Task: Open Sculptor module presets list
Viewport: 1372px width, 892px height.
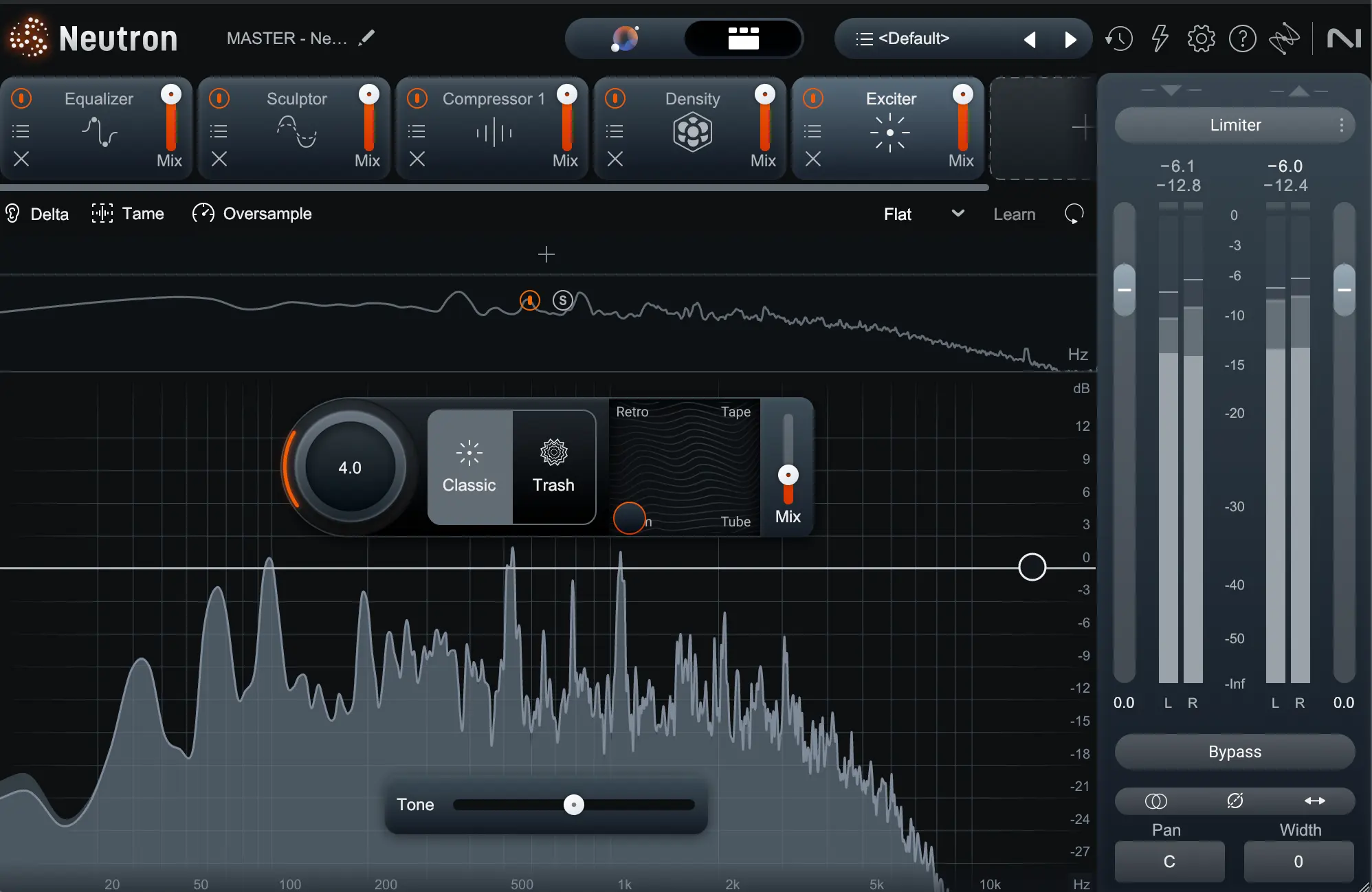Action: [x=219, y=131]
